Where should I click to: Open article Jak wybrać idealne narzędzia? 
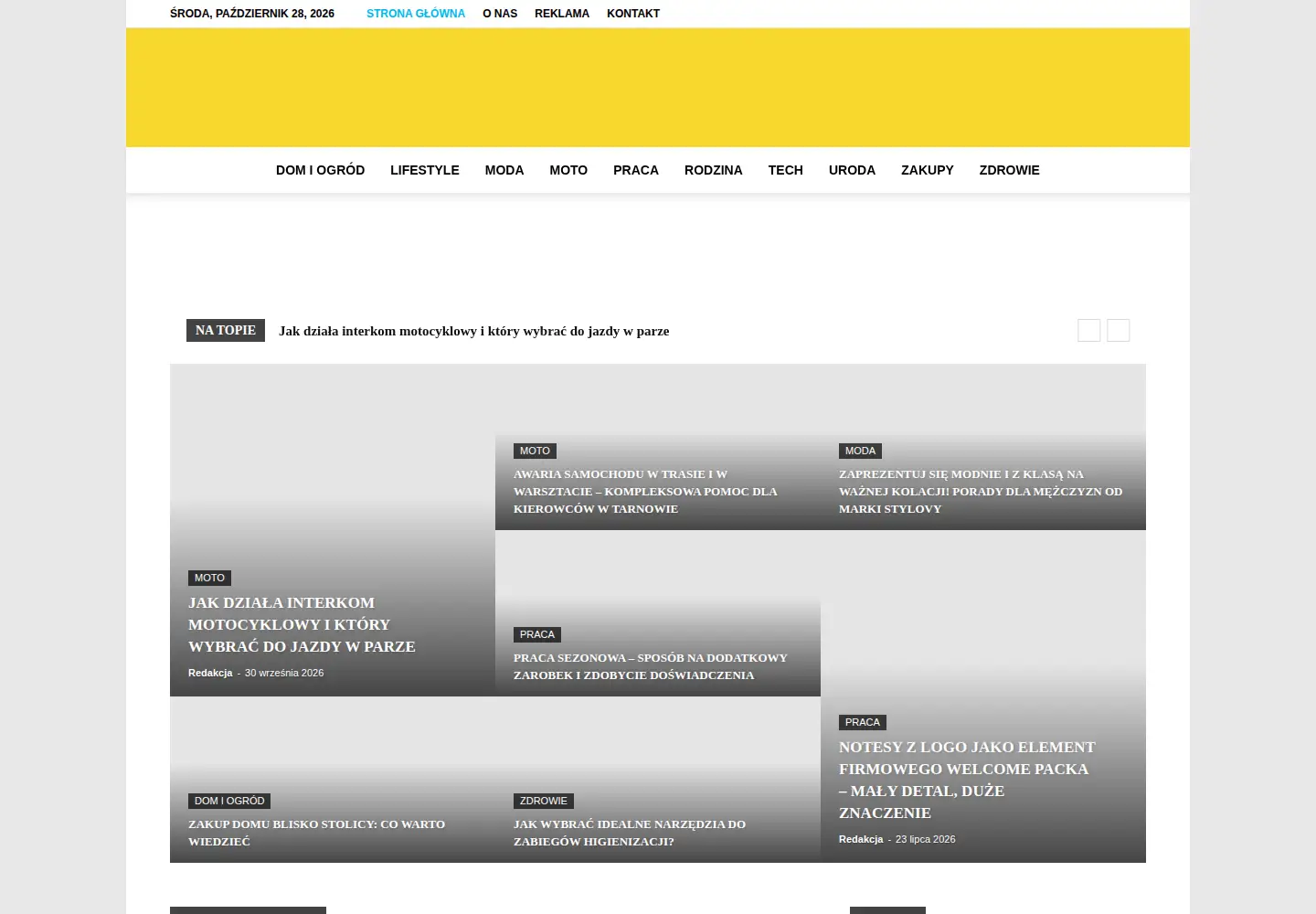tap(630, 833)
